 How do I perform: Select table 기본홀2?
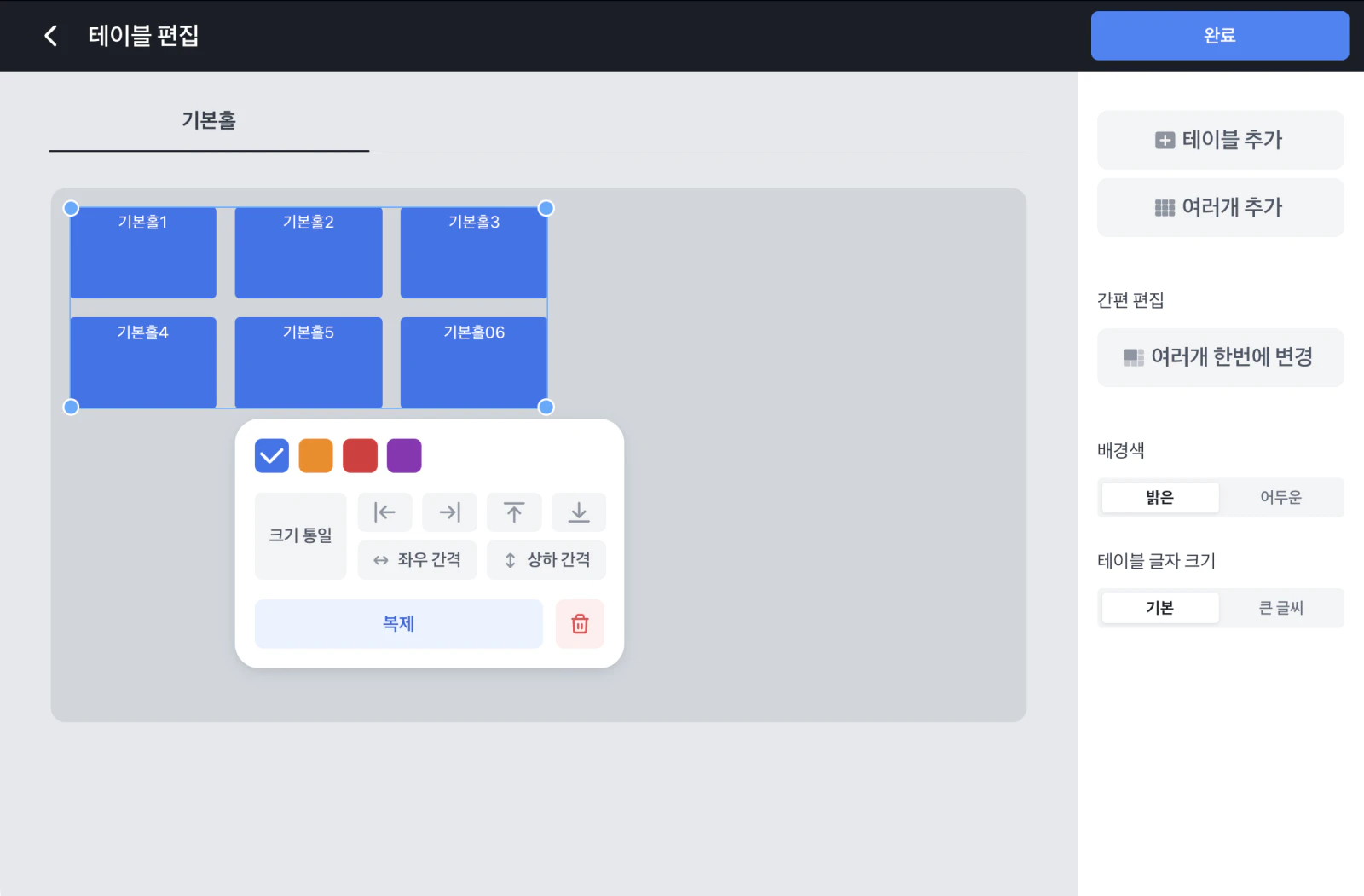point(309,253)
